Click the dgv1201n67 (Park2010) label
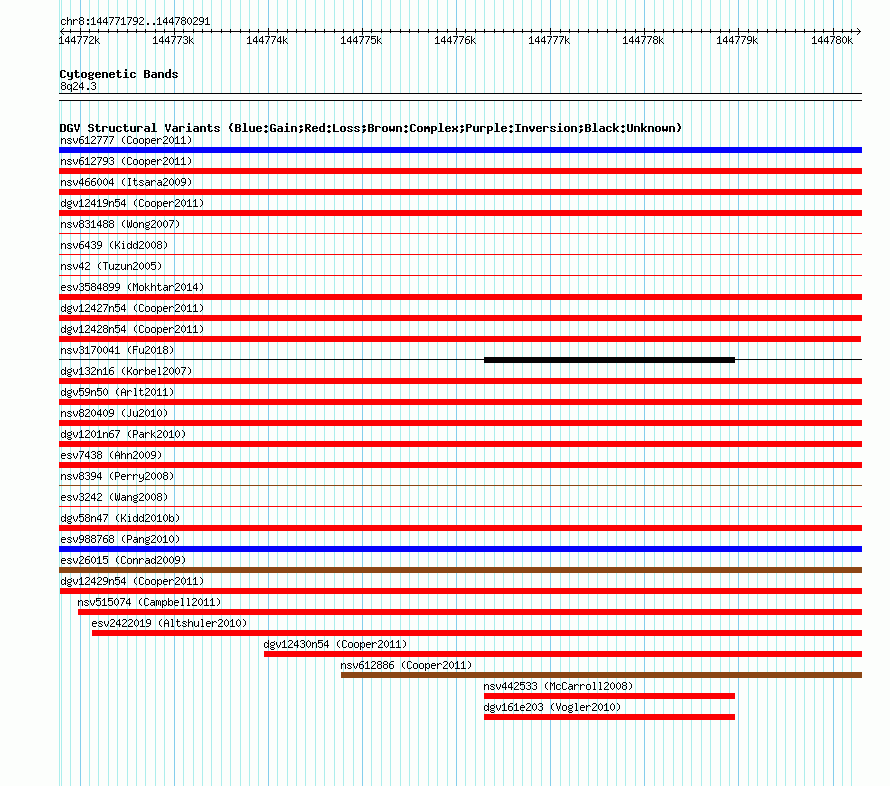Viewport: 890px width, 786px height. coord(123,434)
